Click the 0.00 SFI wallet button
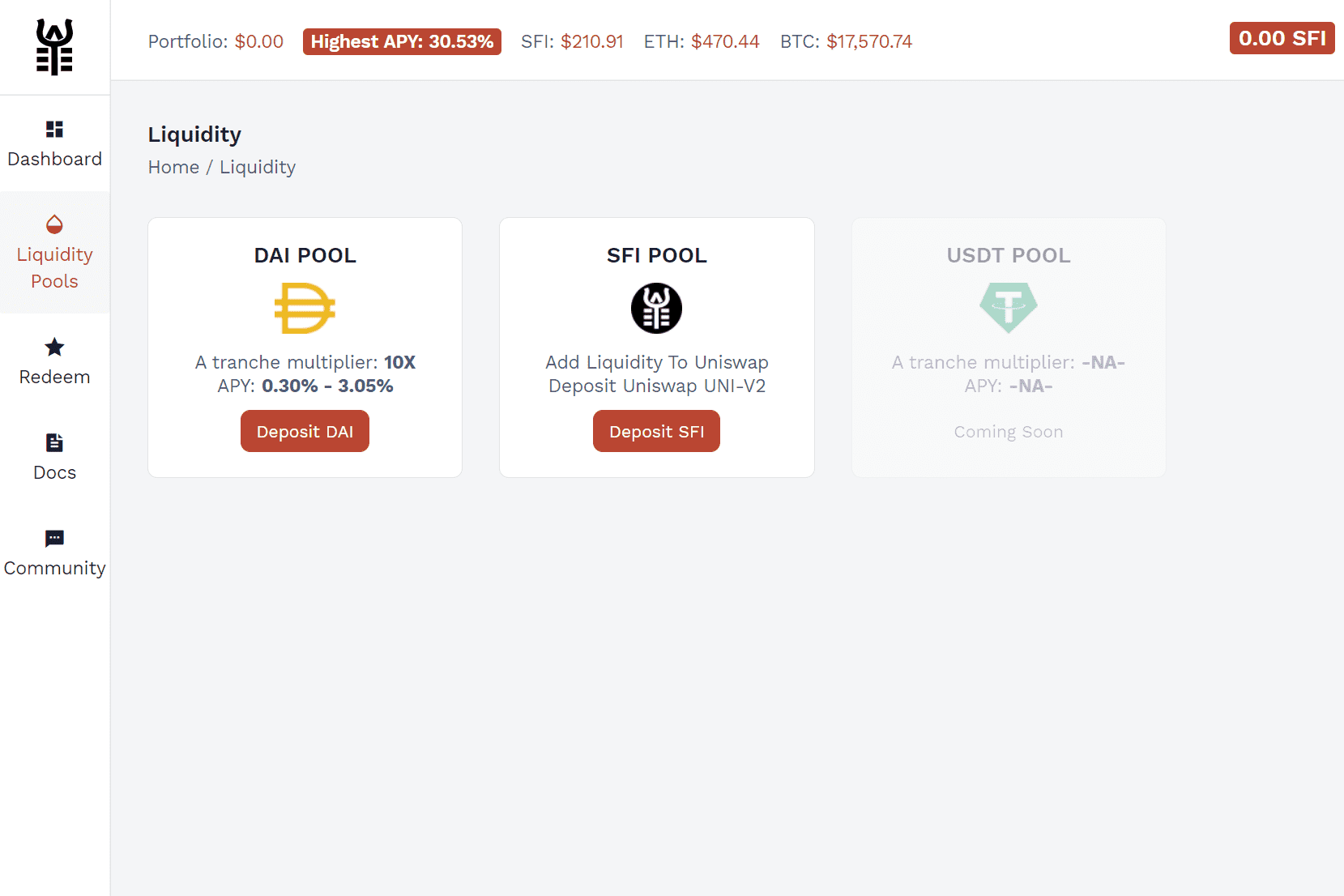The width and height of the screenshot is (1344, 896). click(1282, 38)
